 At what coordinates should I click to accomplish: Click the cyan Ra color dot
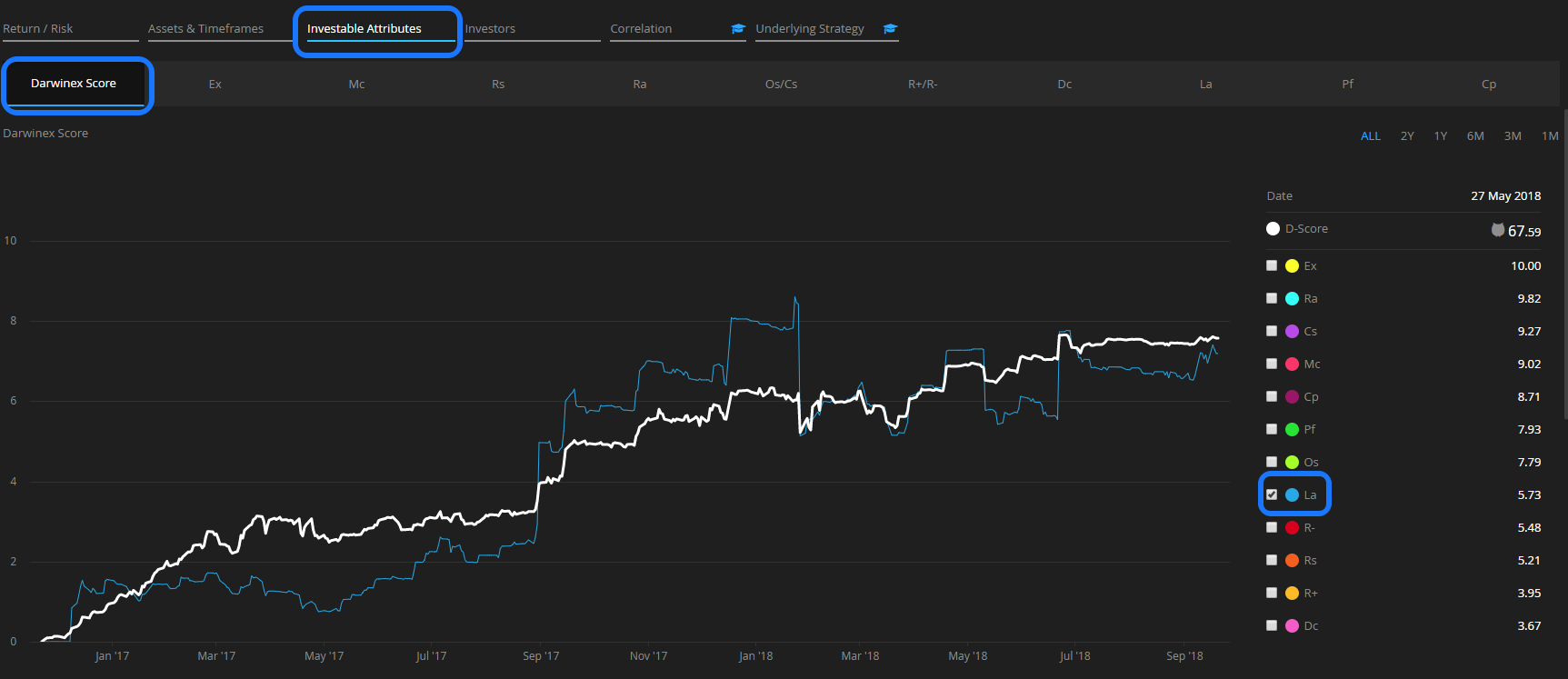1292,298
